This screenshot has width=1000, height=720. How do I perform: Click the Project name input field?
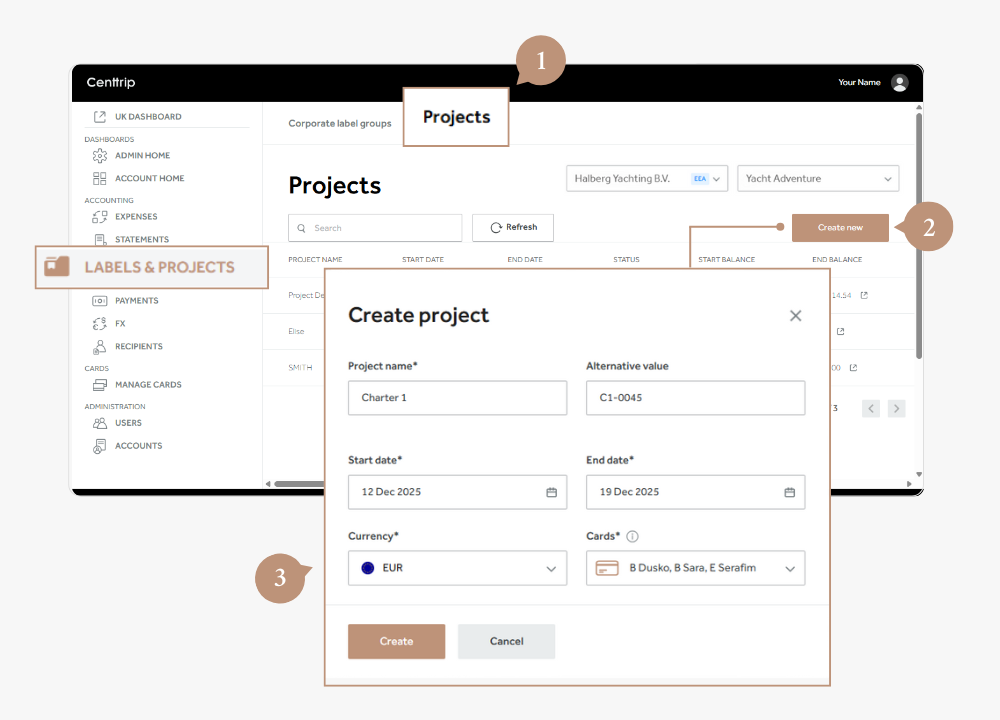[457, 398]
